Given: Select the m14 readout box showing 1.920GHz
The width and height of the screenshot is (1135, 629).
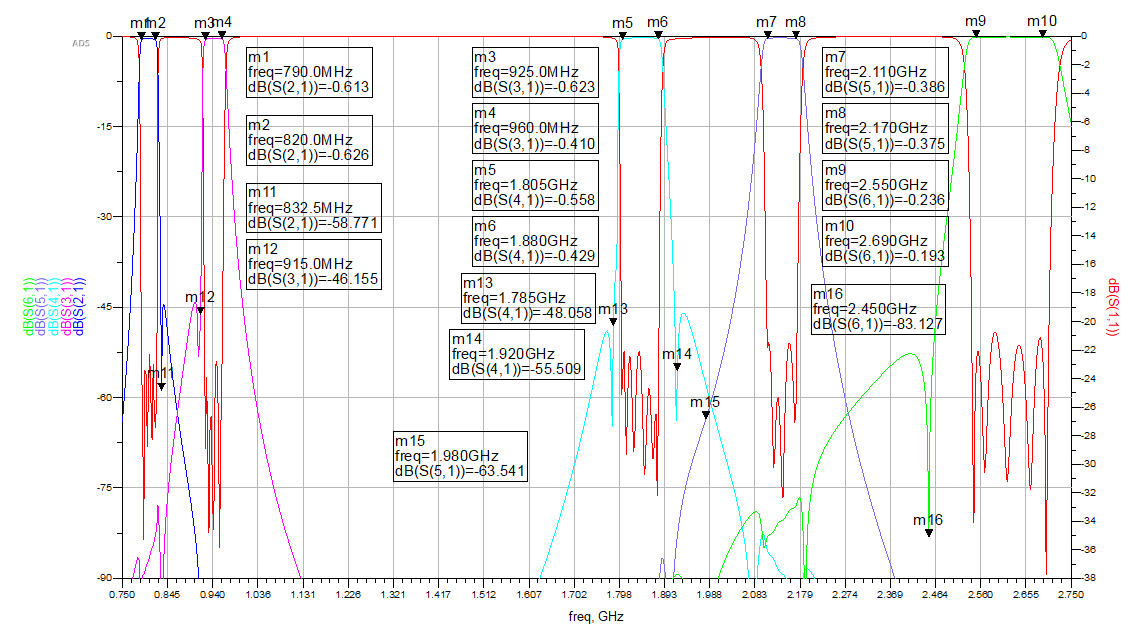Looking at the screenshot, I should 517,355.
